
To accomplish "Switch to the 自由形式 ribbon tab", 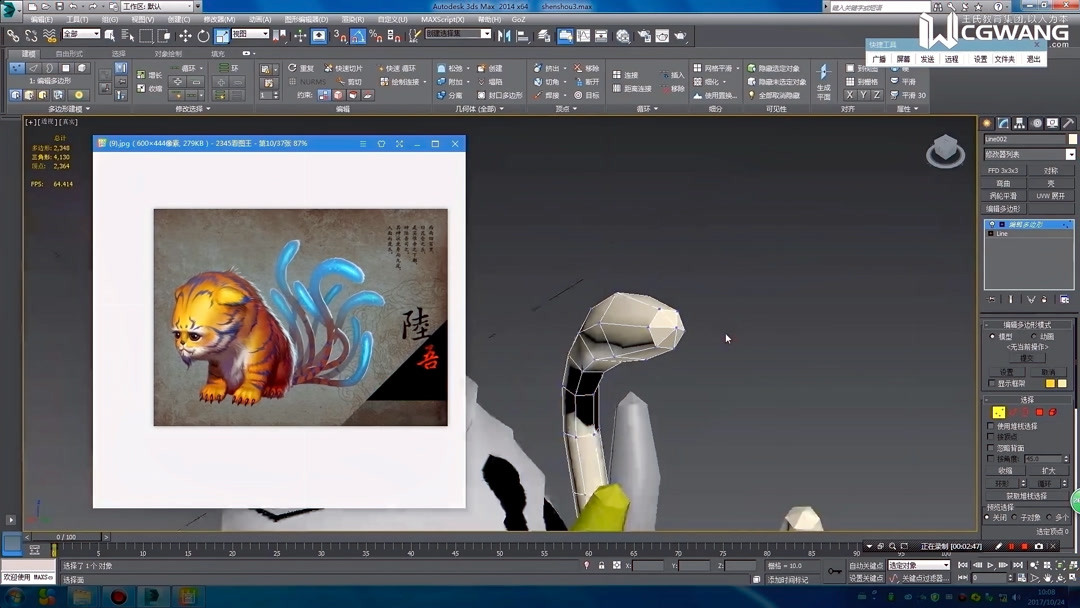I will [x=70, y=53].
